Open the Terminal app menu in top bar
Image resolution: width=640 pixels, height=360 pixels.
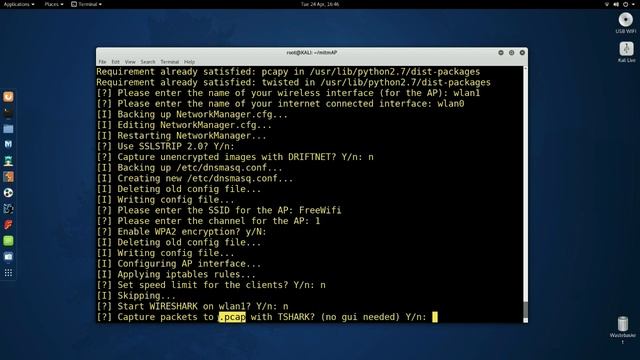point(86,4)
